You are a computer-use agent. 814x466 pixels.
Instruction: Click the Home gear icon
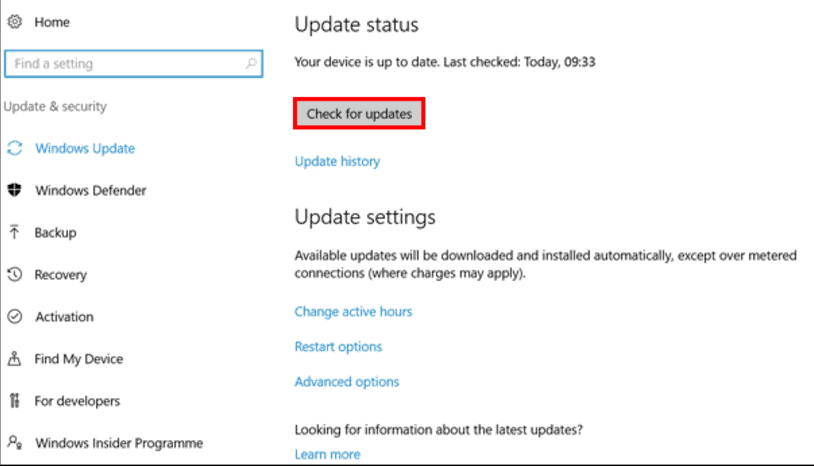click(15, 22)
